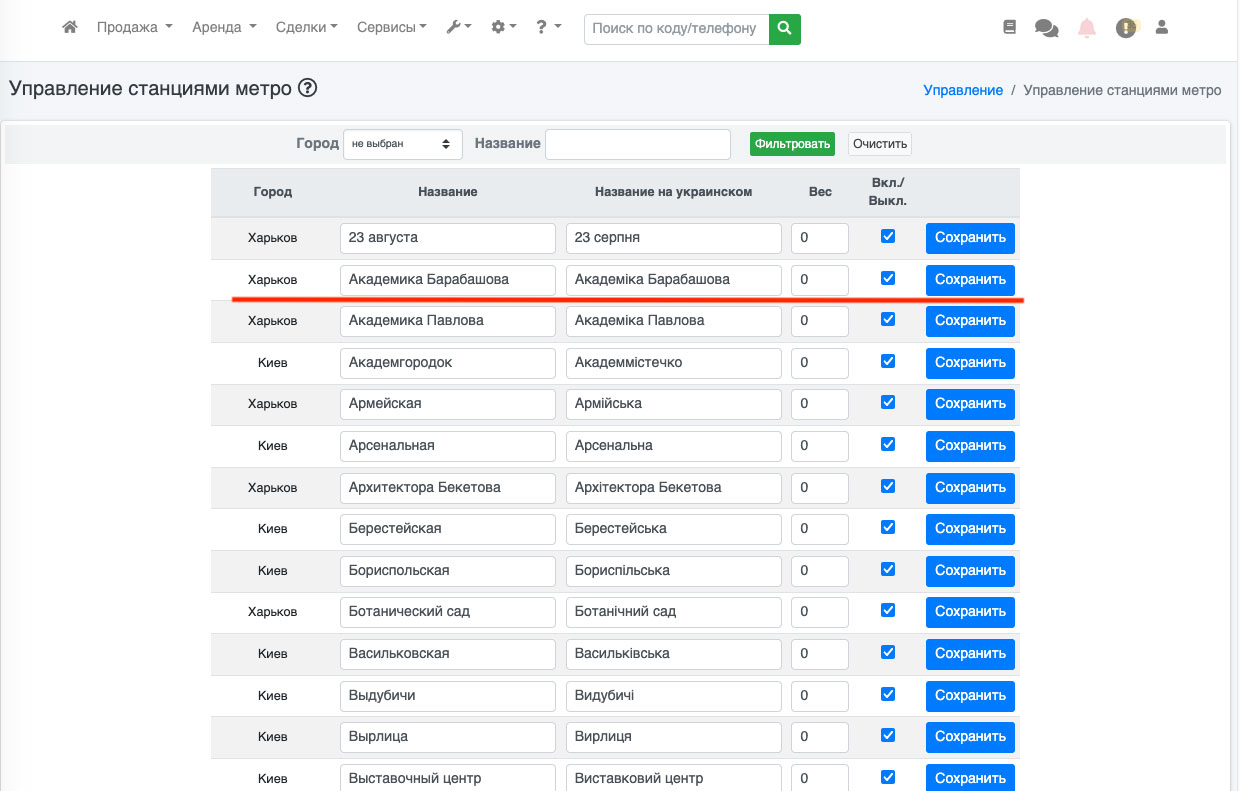Uncheck the checkbox for 23 августа row
This screenshot has width=1240, height=791.
[x=888, y=237]
